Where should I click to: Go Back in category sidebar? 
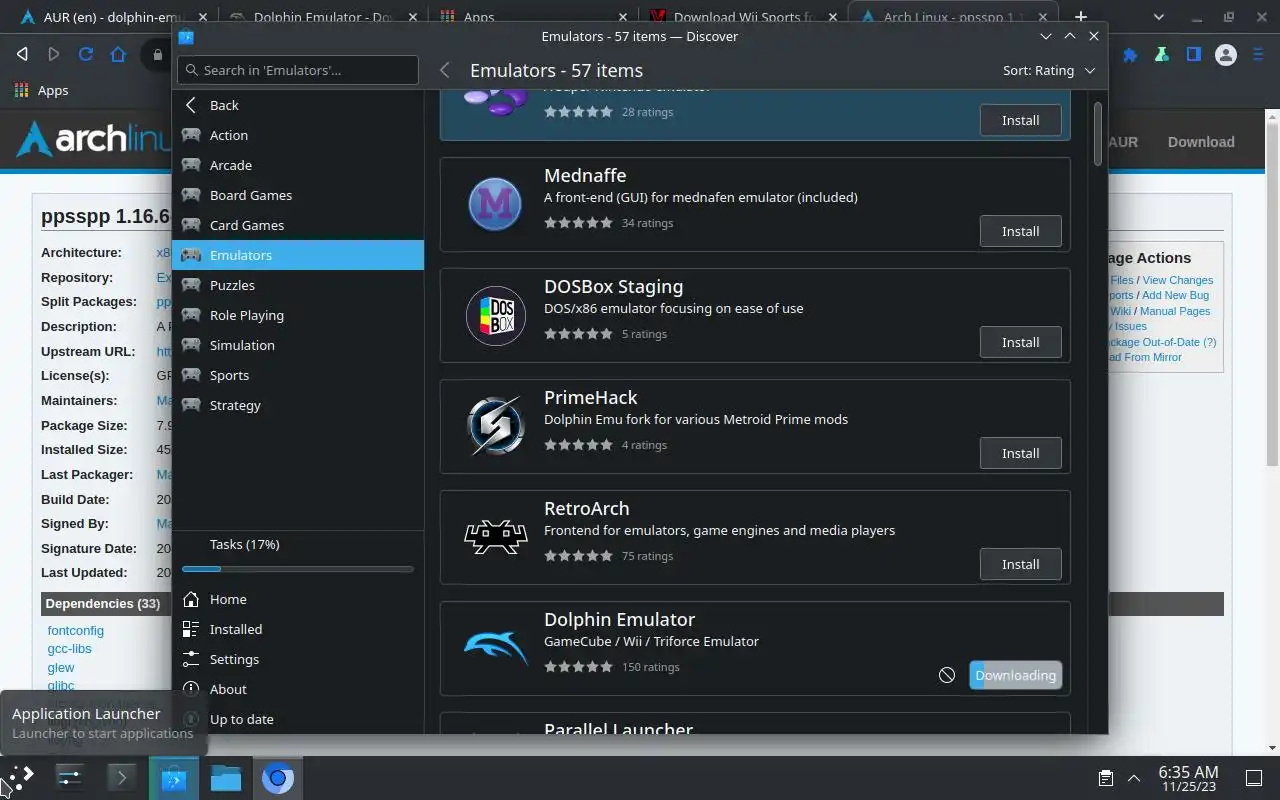(x=298, y=105)
